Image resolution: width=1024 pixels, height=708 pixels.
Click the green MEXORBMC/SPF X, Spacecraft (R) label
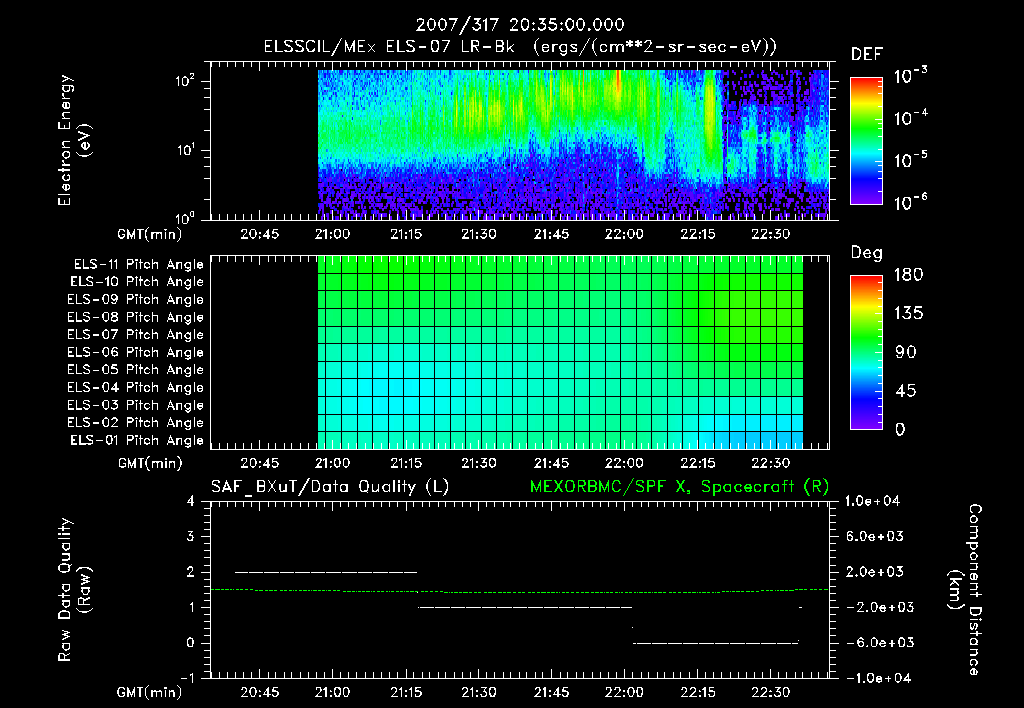coord(679,487)
